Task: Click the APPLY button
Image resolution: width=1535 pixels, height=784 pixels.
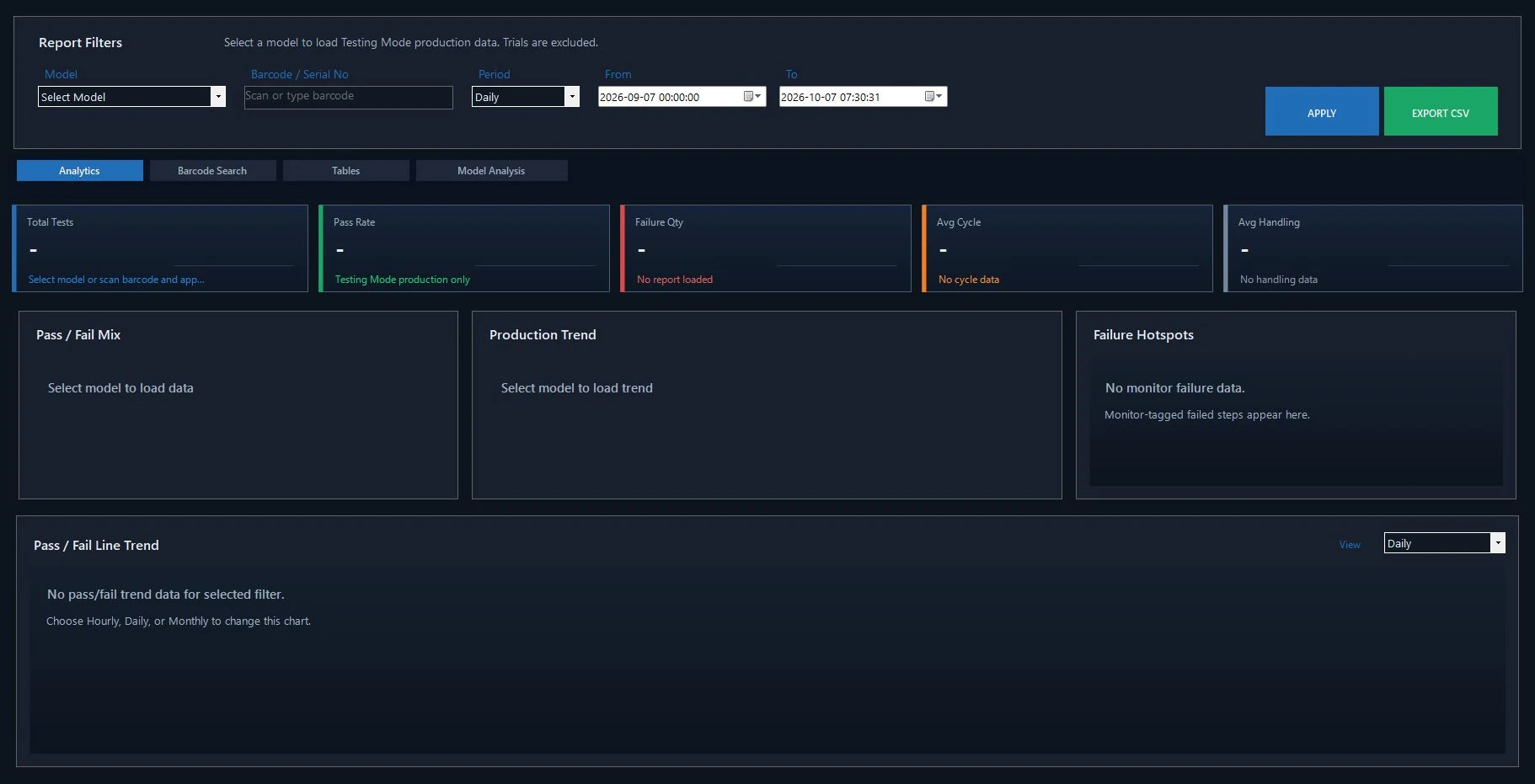Action: click(x=1322, y=111)
